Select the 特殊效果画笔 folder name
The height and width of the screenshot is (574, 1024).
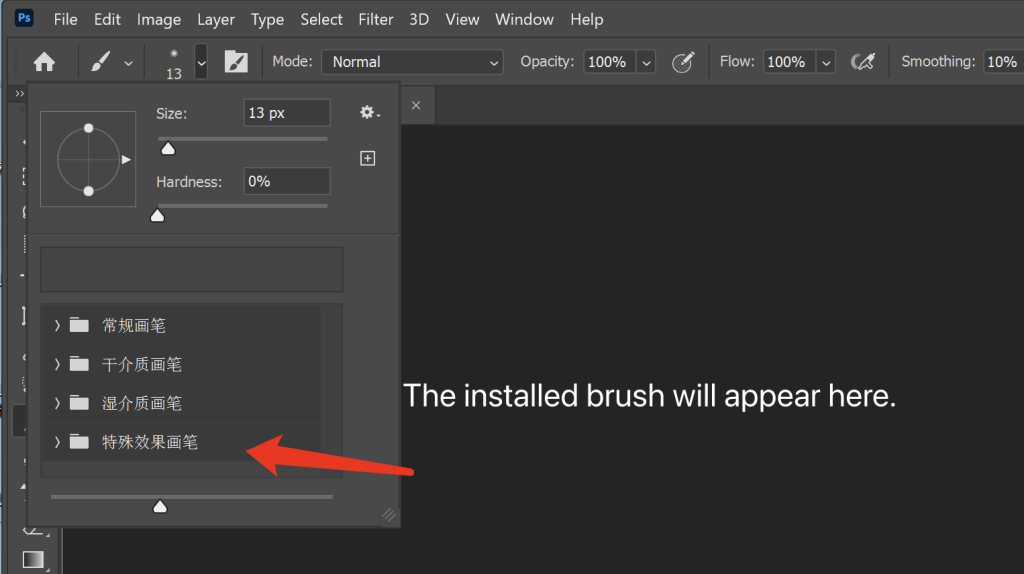click(150, 442)
